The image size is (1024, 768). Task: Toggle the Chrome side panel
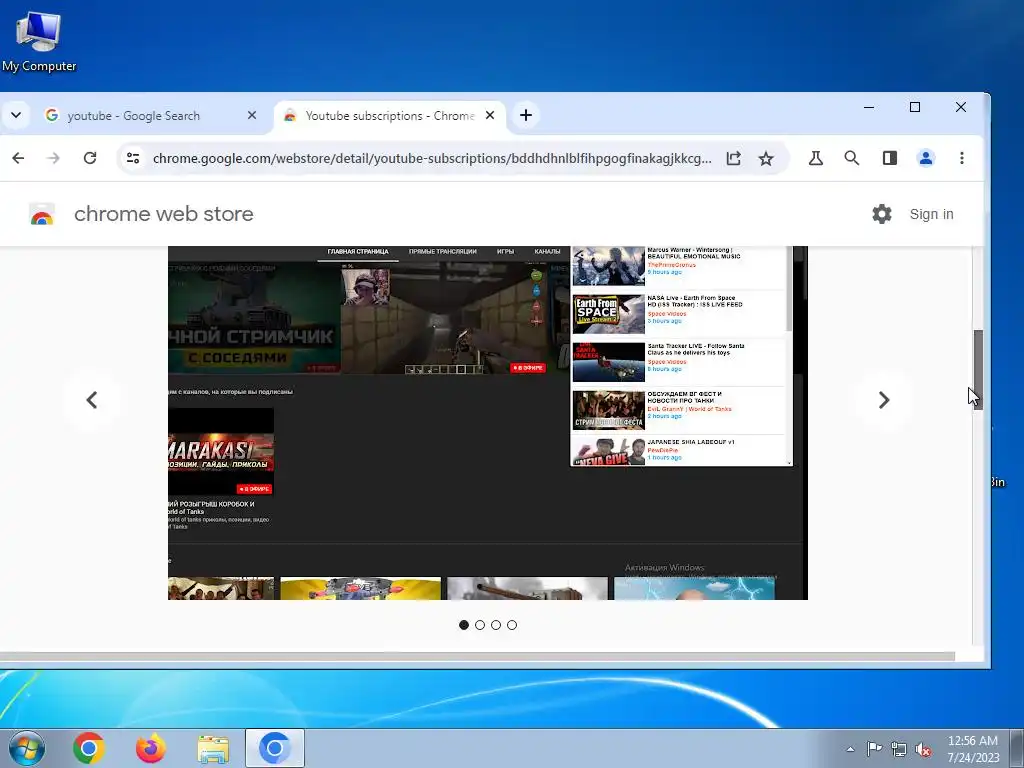(889, 158)
